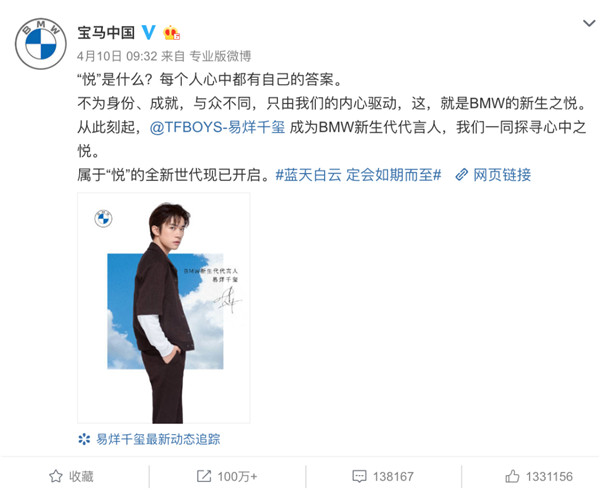Click the blue V verification badge
Viewport: 600px width, 490px height.
(149, 33)
